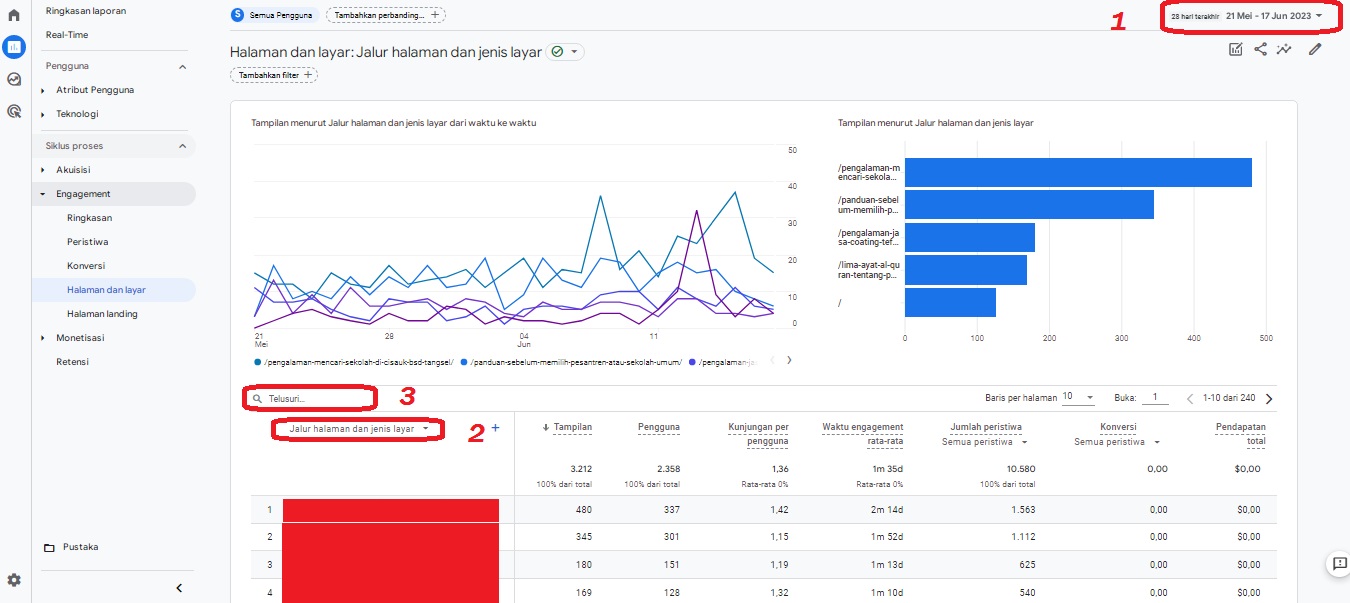Go to next page of table results
The image size is (1350, 603).
(1269, 398)
